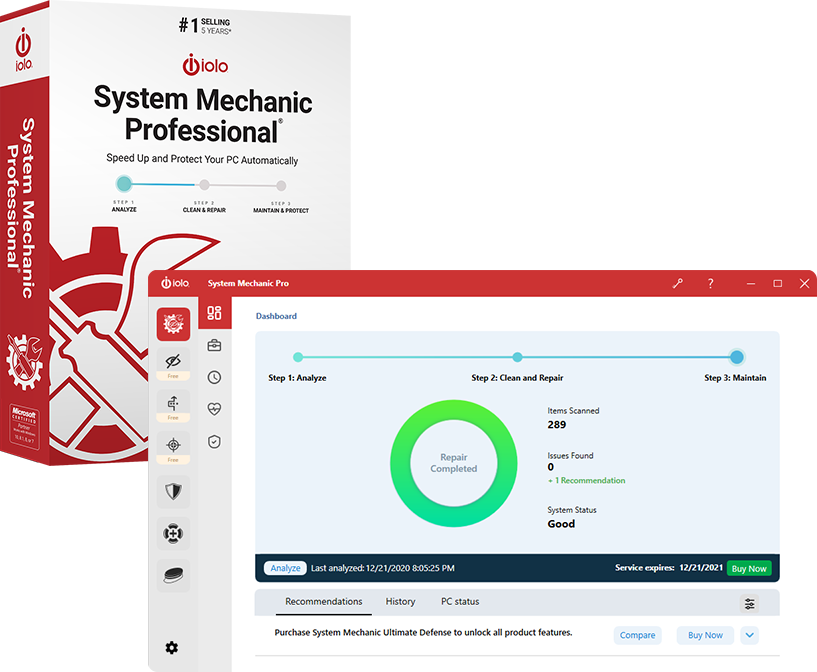This screenshot has width=817, height=672.
Task: Open the settings gear at sidebar bottom
Action: [x=172, y=648]
